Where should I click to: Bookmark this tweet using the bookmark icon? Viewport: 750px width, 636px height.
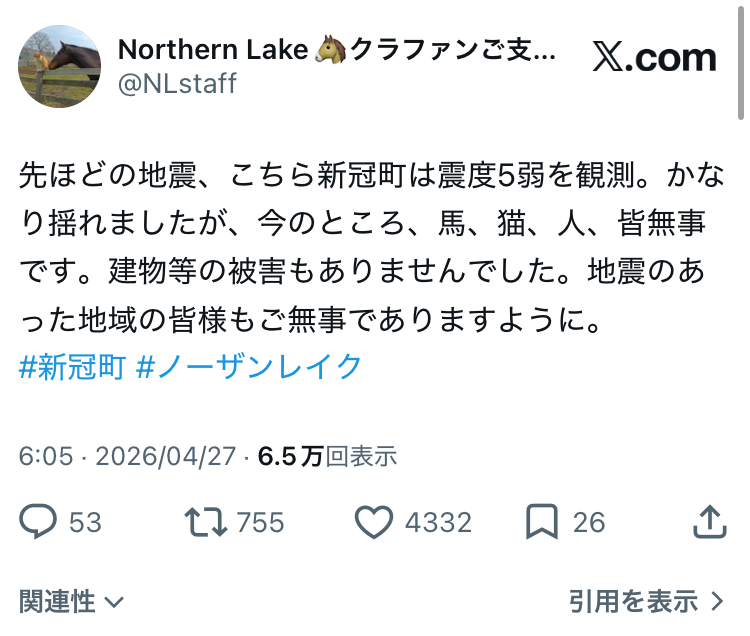(541, 520)
